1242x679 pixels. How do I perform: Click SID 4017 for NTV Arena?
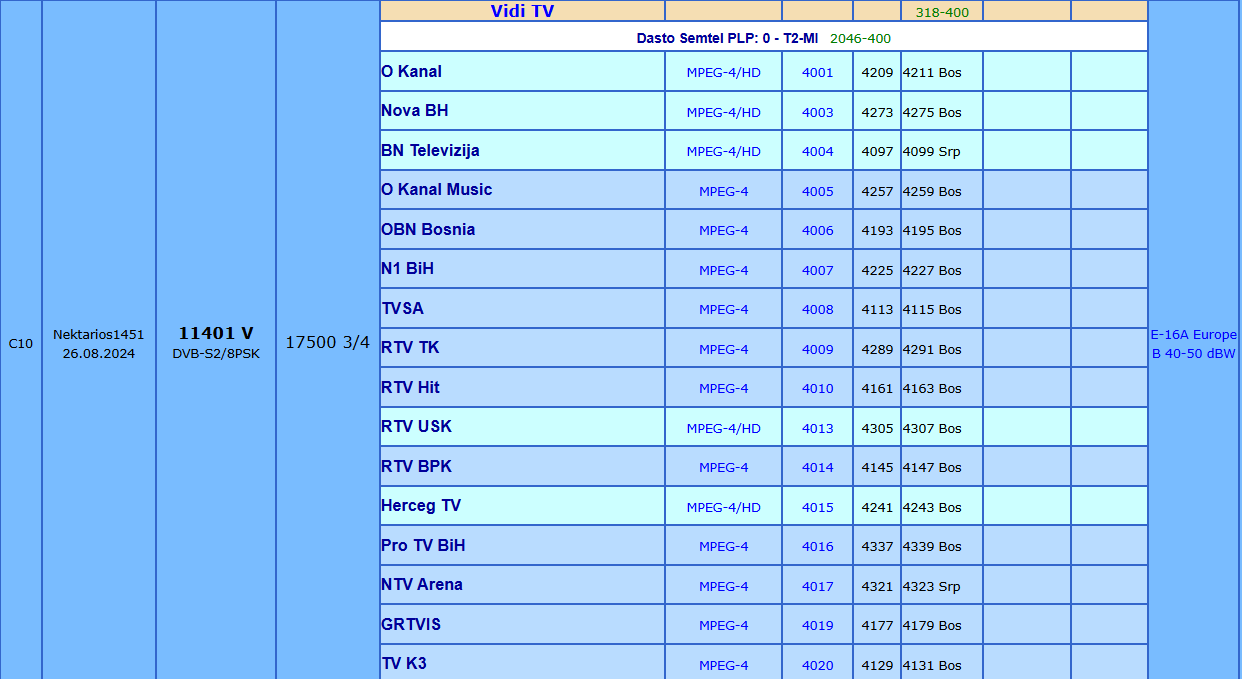[x=817, y=586]
